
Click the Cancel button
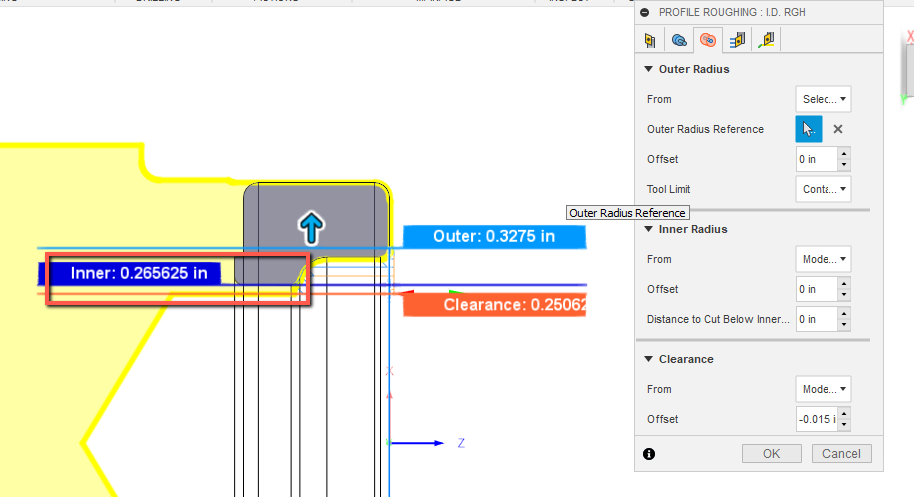point(841,453)
